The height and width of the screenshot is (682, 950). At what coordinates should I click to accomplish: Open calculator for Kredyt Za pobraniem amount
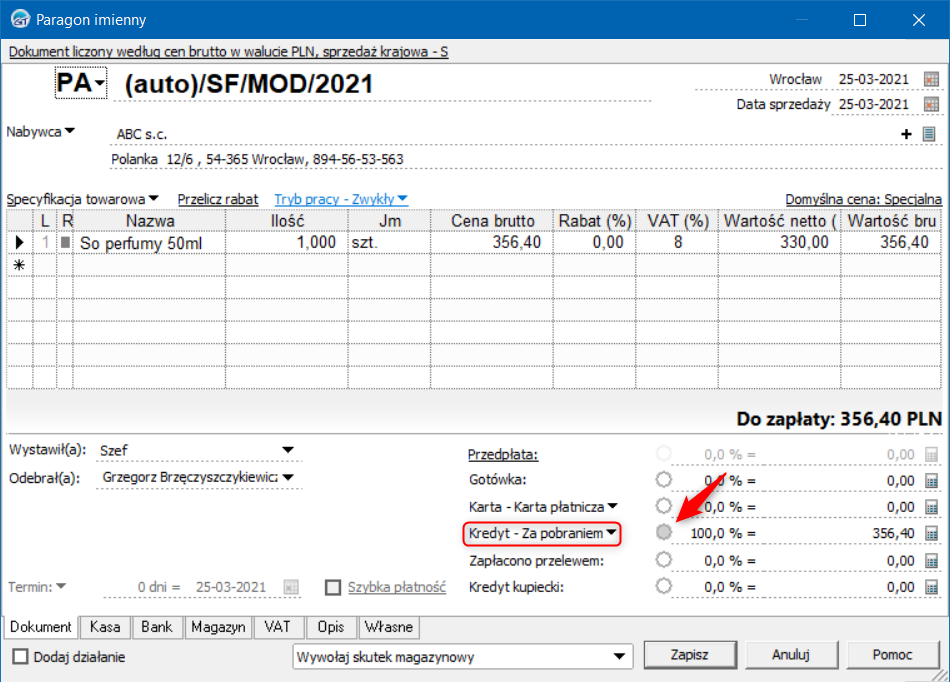(x=932, y=534)
